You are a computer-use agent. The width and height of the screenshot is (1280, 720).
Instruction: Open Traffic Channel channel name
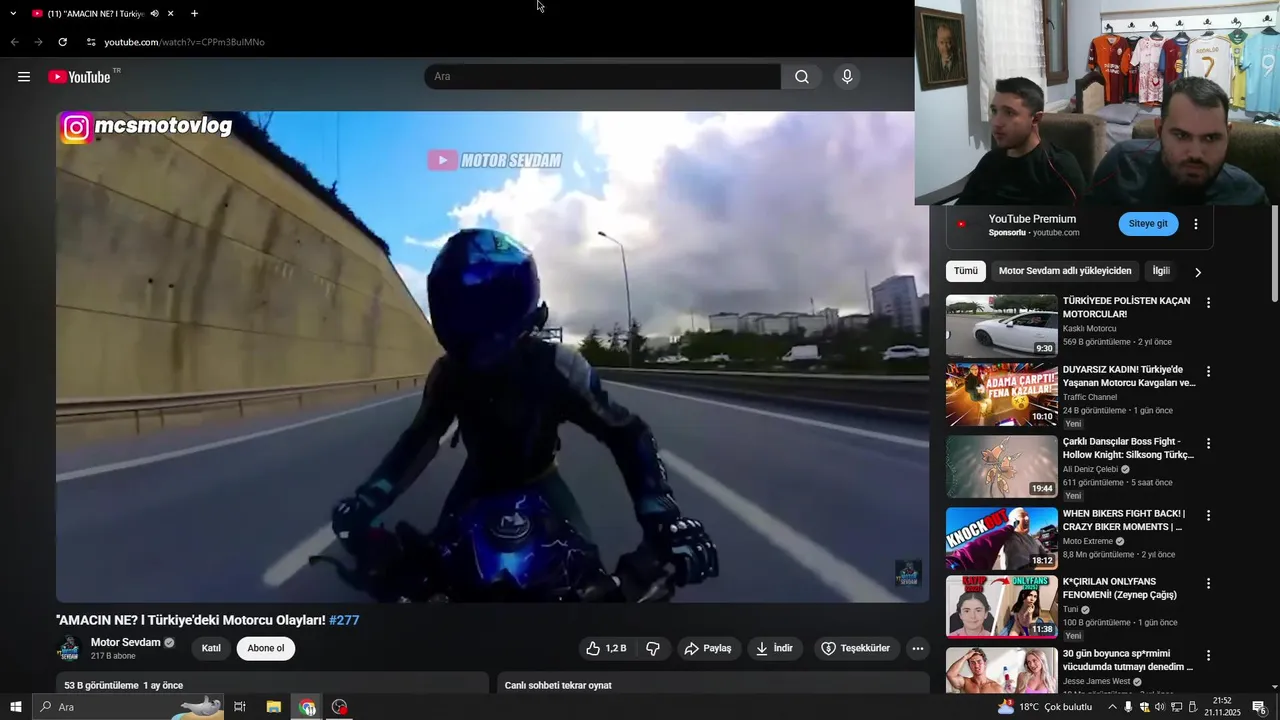click(x=1090, y=397)
